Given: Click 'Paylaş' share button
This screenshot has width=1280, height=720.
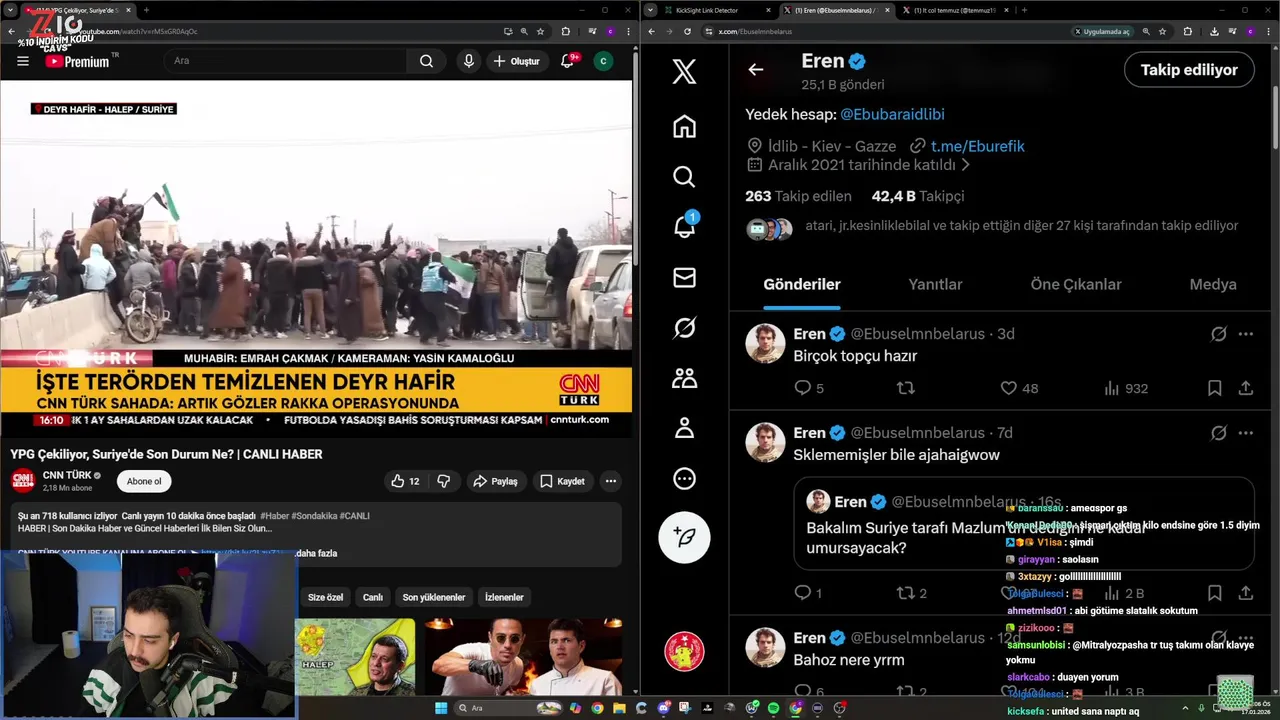Looking at the screenshot, I should [495, 481].
